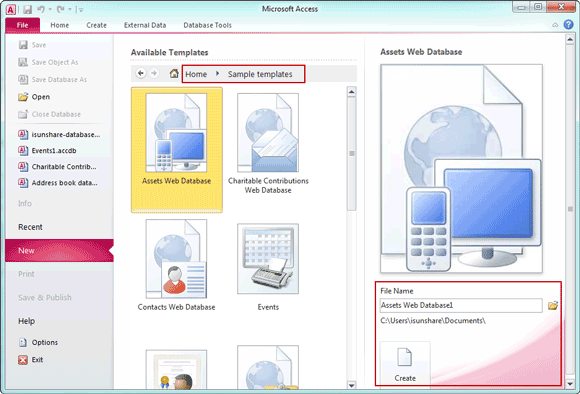Click the File Name input field
The width and height of the screenshot is (580, 394).
coord(461,306)
